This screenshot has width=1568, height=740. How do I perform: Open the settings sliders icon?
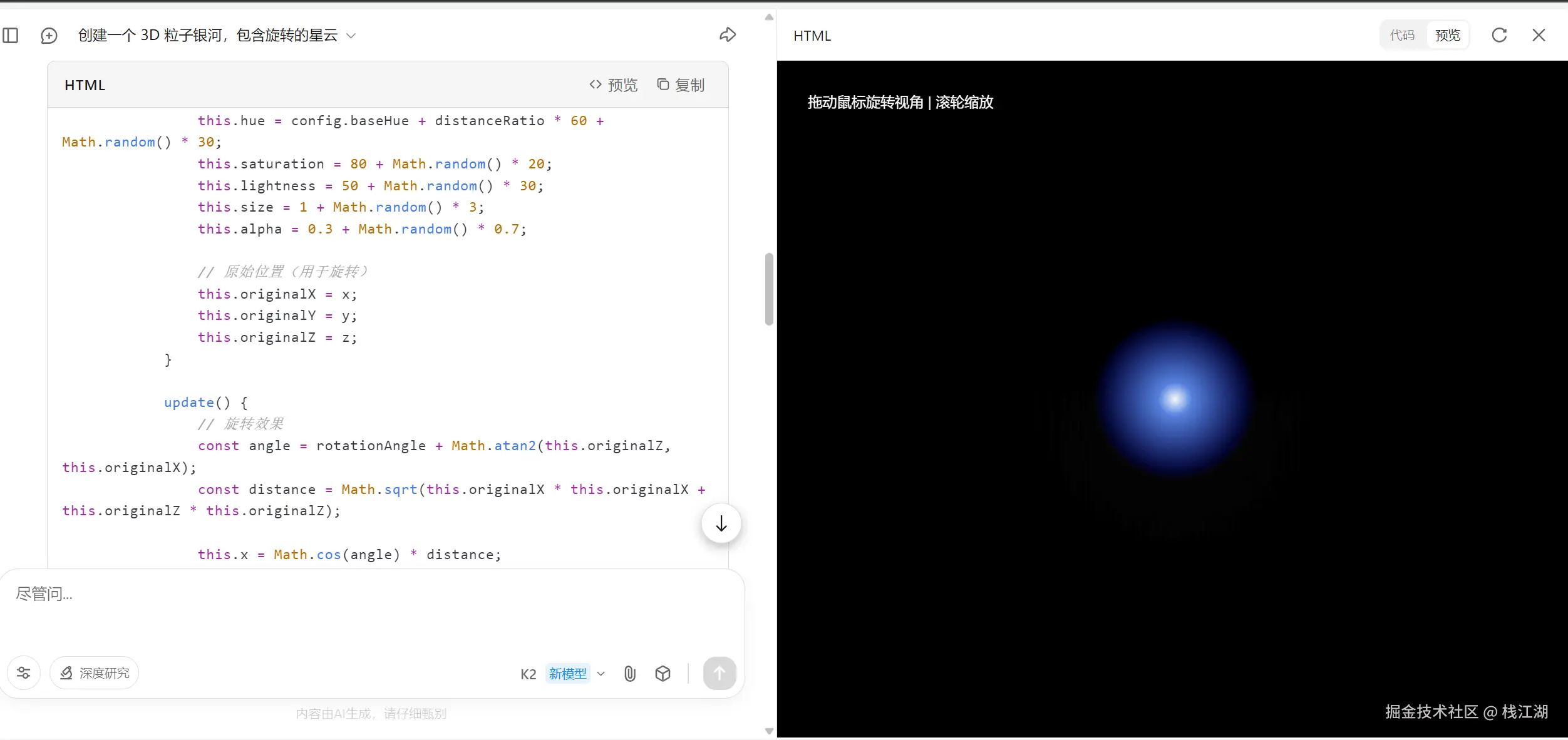point(24,673)
